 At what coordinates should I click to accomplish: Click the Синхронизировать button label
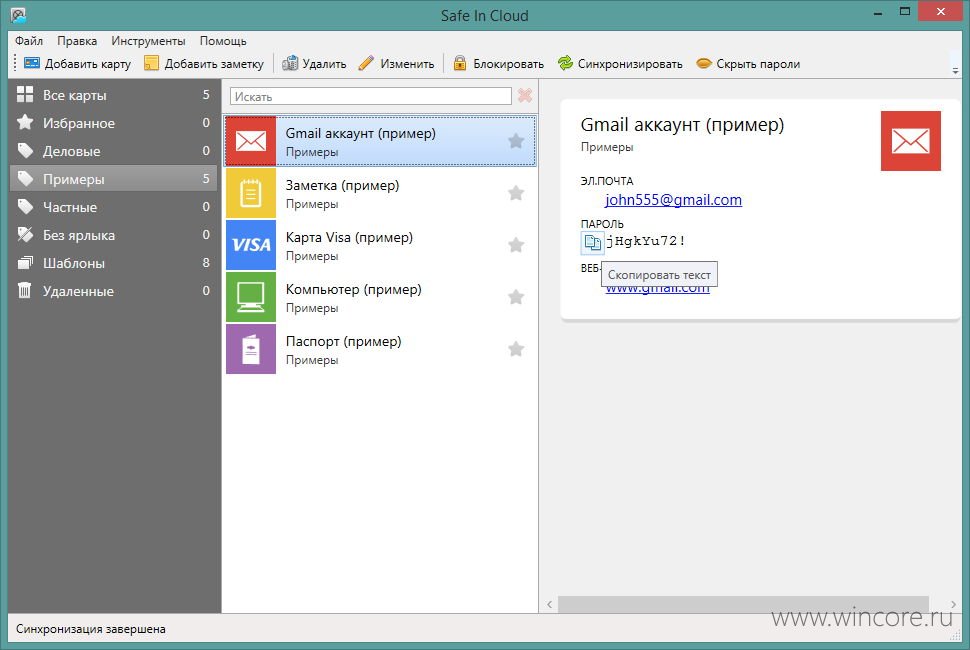(x=630, y=64)
